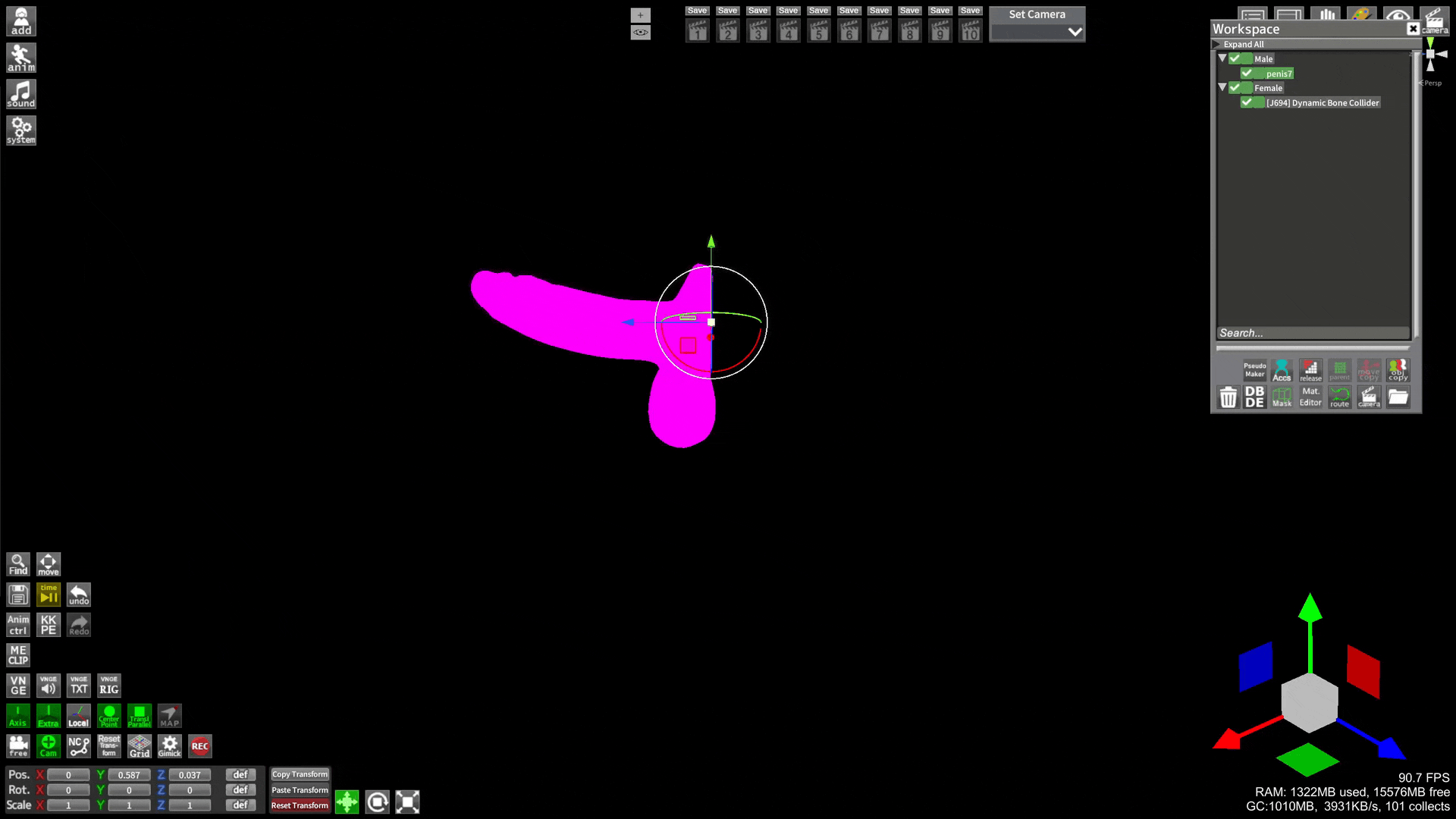
Task: Open the sound menu in left sidebar
Action: pos(21,95)
